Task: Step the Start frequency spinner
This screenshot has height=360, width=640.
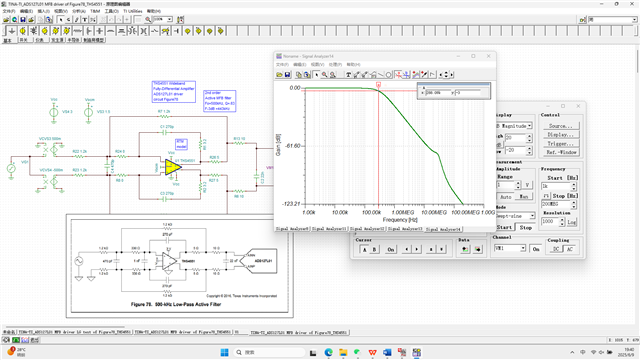Action: coord(573,186)
